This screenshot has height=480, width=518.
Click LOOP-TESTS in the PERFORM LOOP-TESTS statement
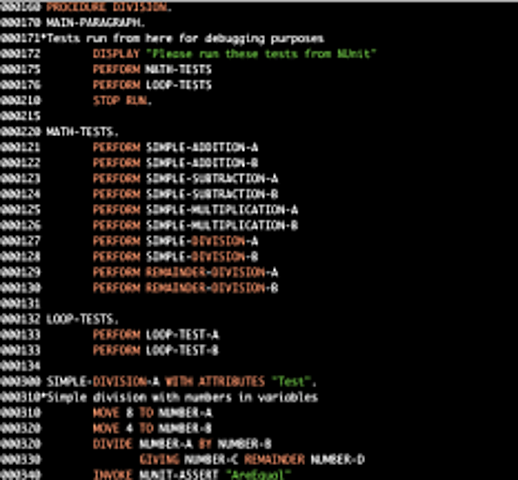coord(179,85)
